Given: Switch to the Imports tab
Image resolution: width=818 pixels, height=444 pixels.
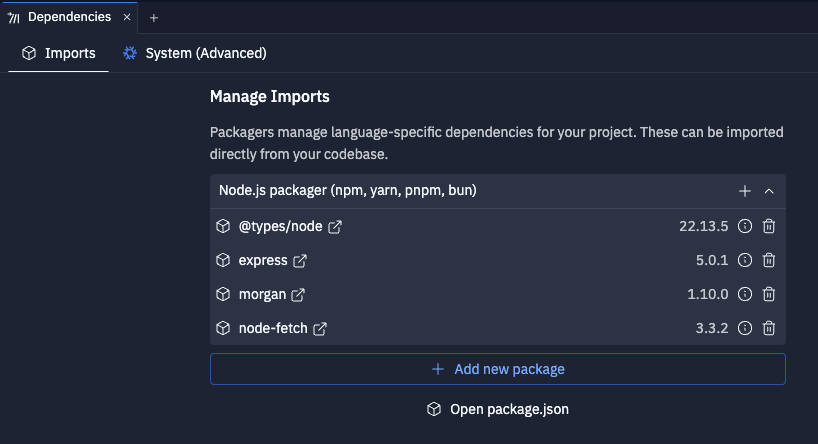Looking at the screenshot, I should (x=58, y=53).
